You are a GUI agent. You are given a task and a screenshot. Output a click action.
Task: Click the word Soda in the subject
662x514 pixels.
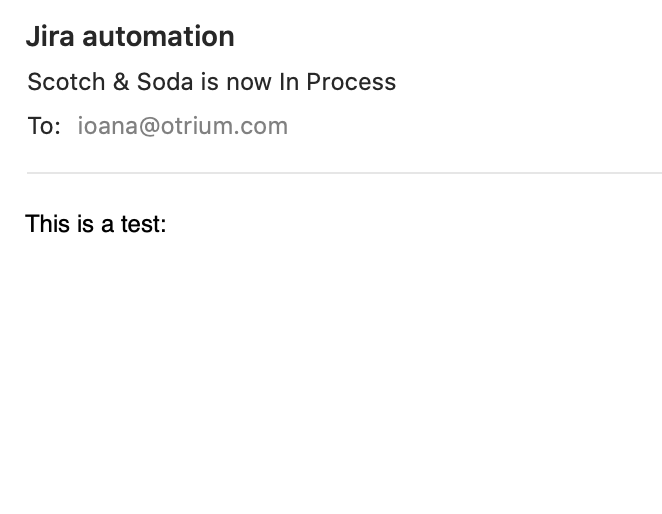pos(165,82)
